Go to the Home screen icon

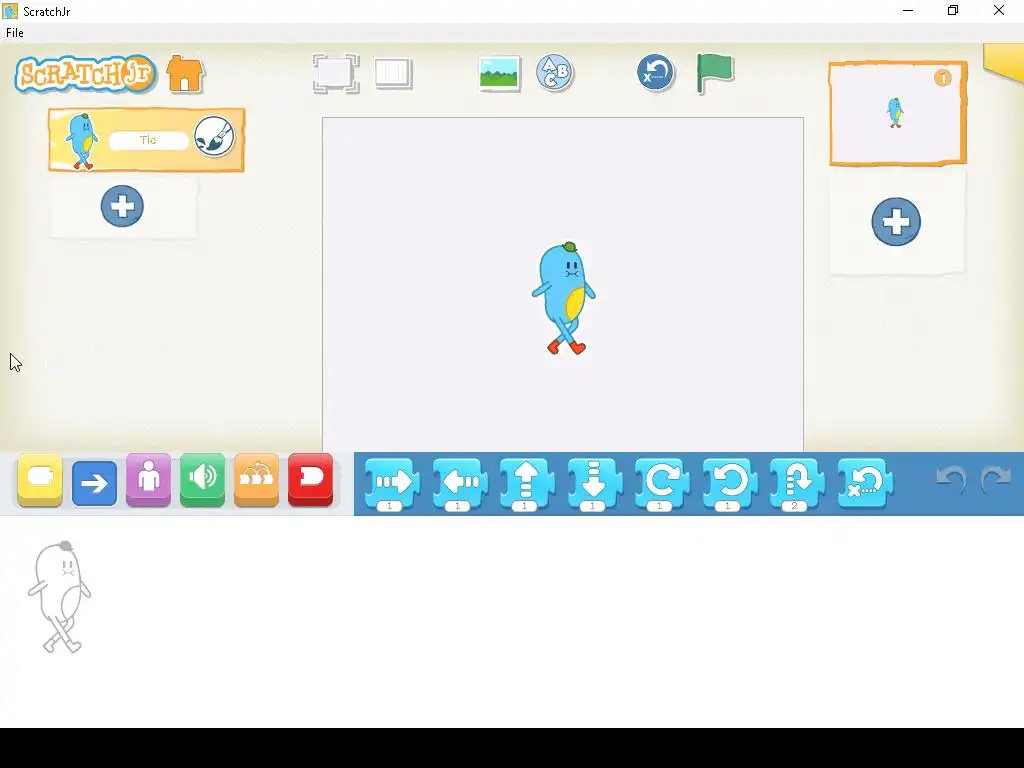pyautogui.click(x=185, y=73)
